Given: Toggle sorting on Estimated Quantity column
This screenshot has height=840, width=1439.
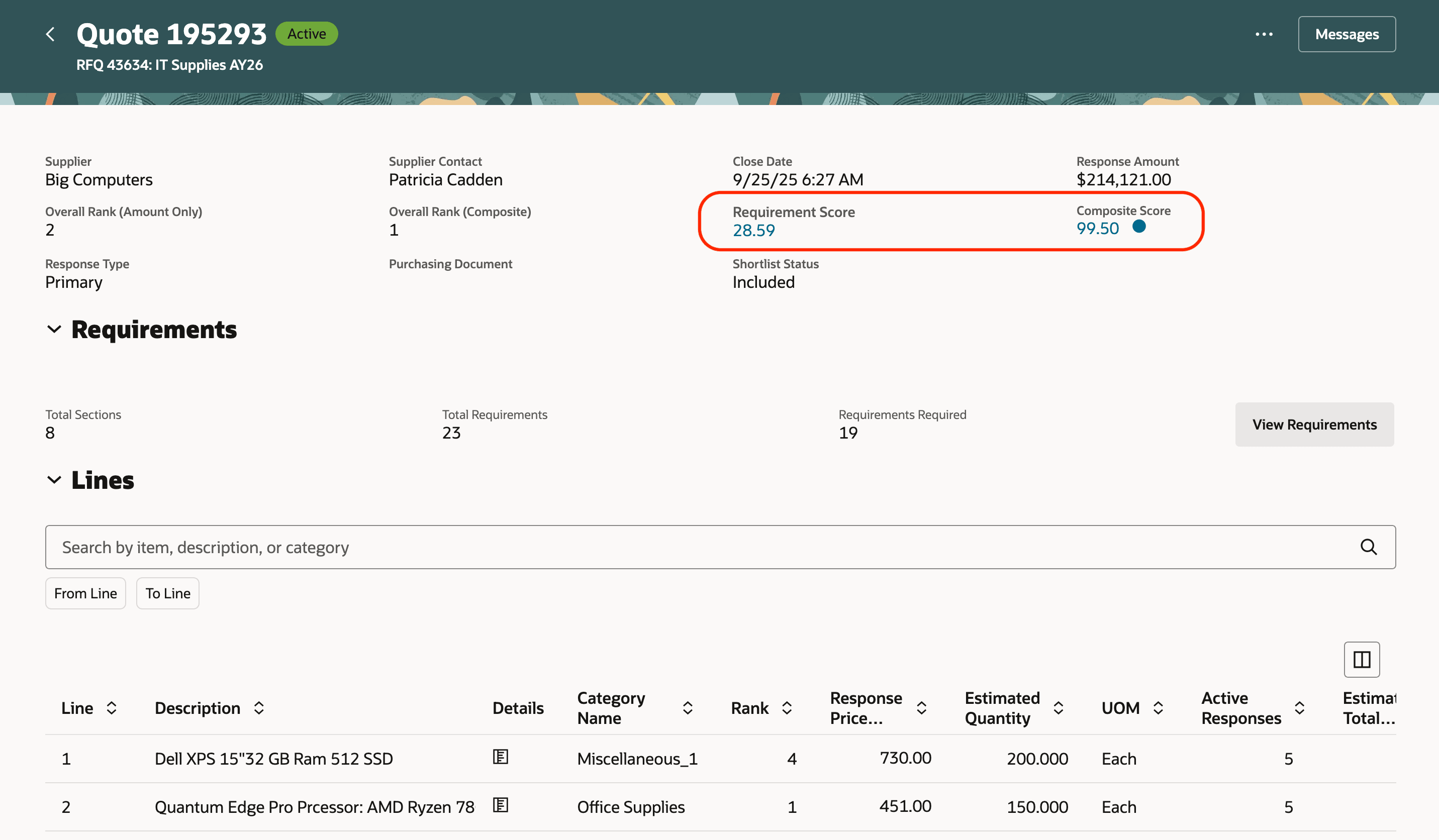Looking at the screenshot, I should click(x=1059, y=707).
